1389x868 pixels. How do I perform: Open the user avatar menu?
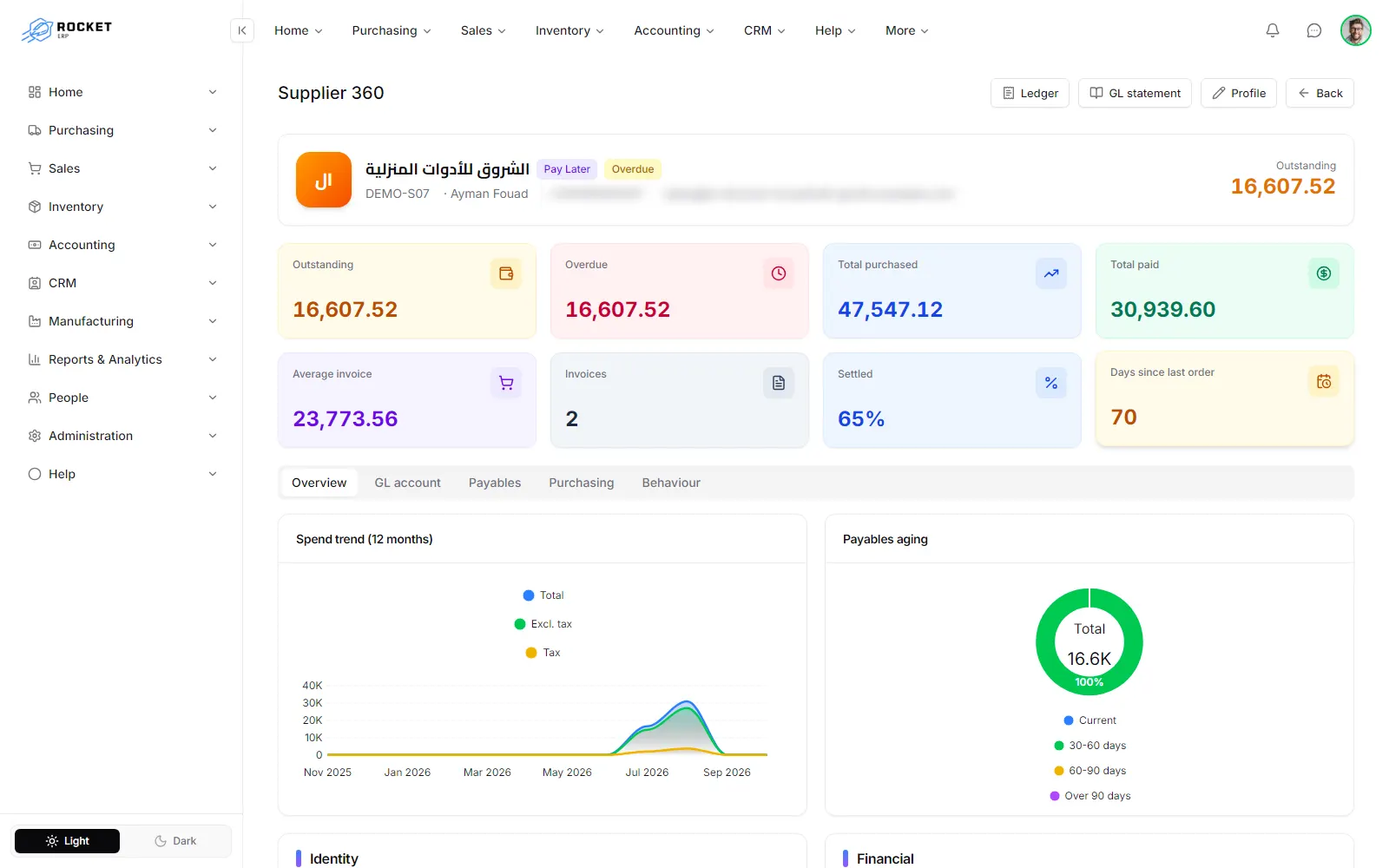[x=1355, y=30]
